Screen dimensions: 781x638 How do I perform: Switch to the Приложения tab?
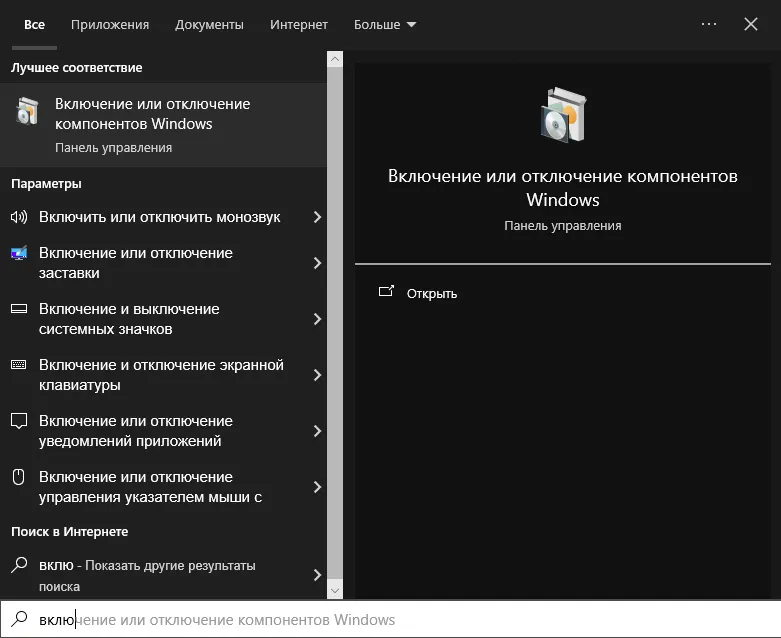pyautogui.click(x=110, y=24)
